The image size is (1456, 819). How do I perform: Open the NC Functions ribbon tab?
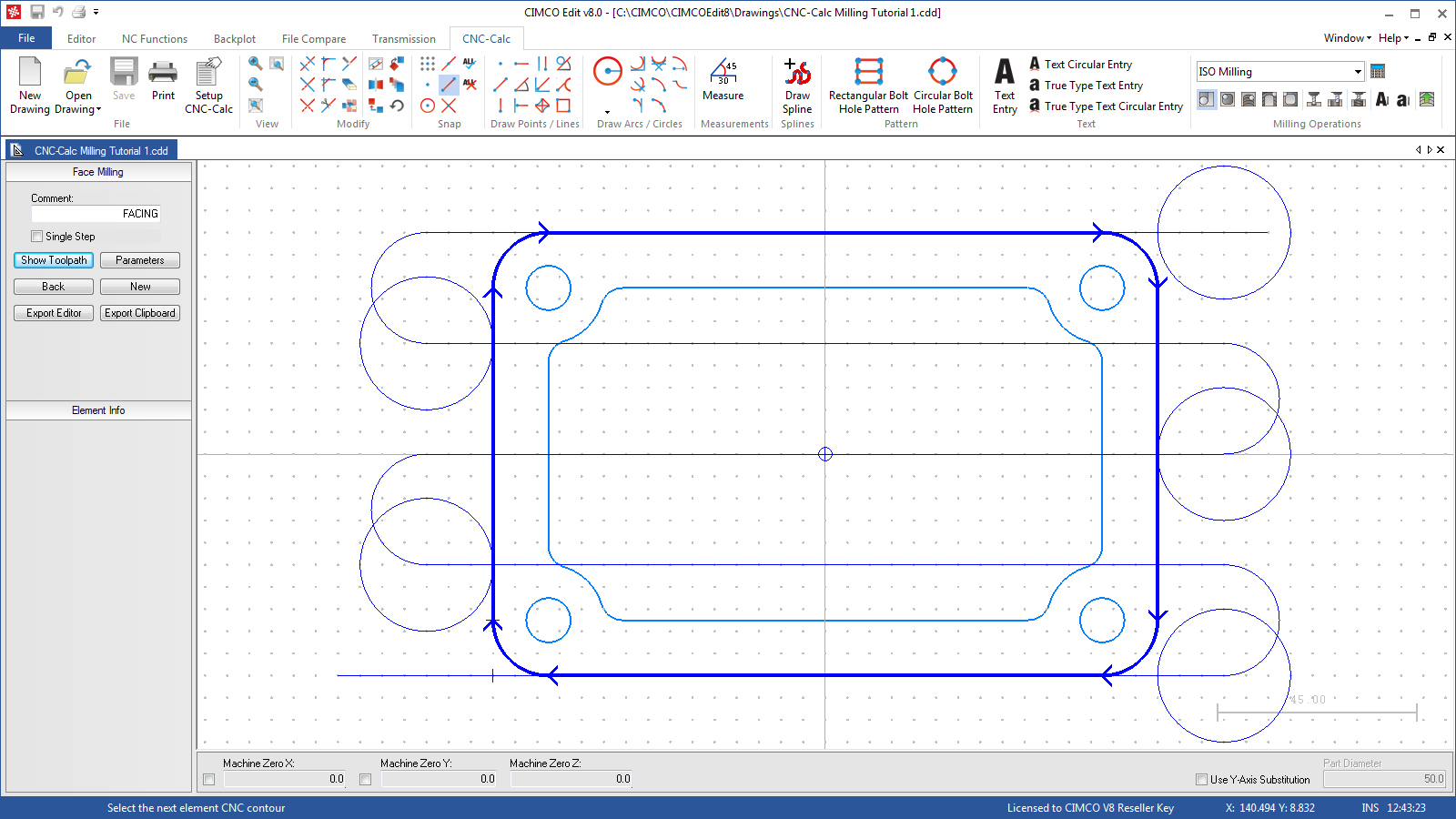(x=155, y=39)
